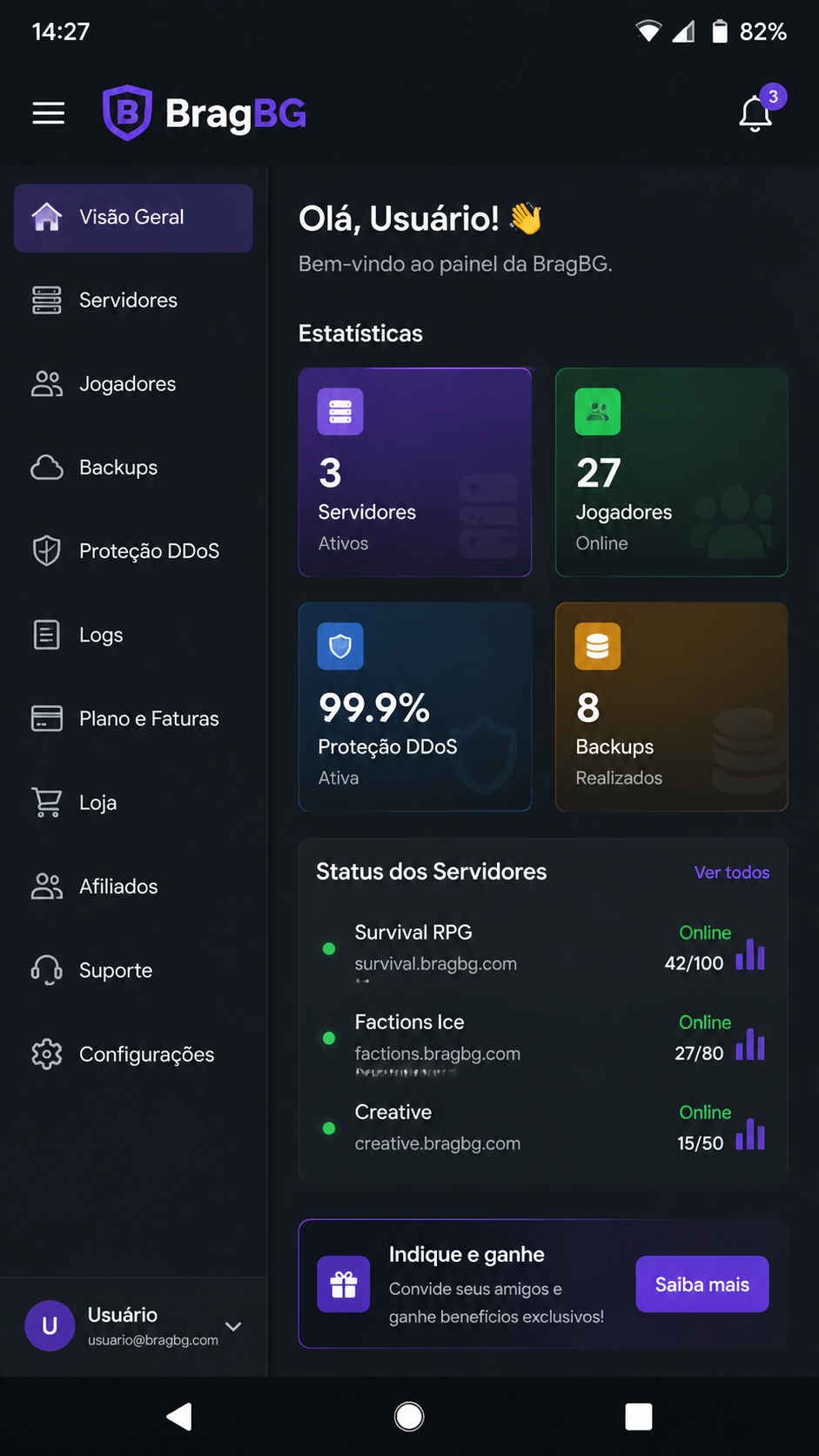This screenshot has height=1456, width=819.
Task: Open the hamburger menu
Action: point(49,113)
